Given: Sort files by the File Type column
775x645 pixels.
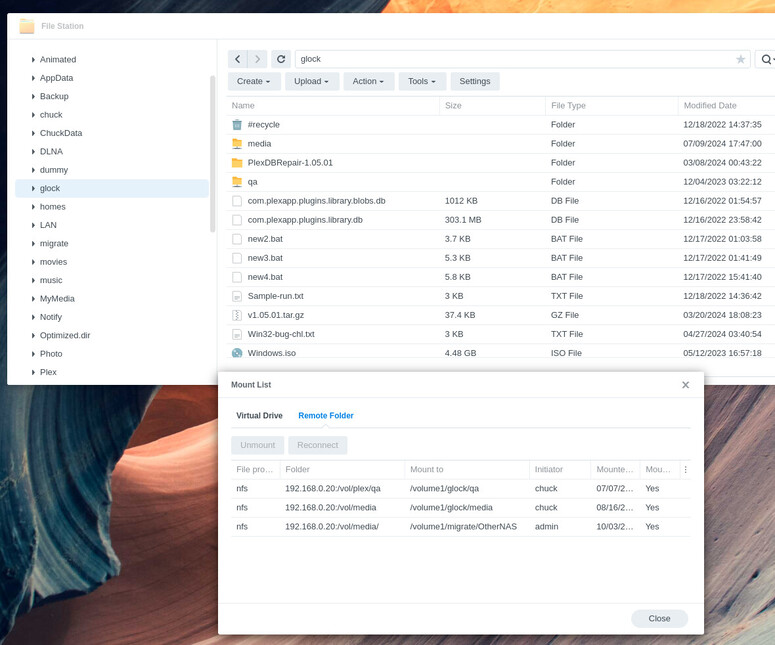Looking at the screenshot, I should [612, 106].
